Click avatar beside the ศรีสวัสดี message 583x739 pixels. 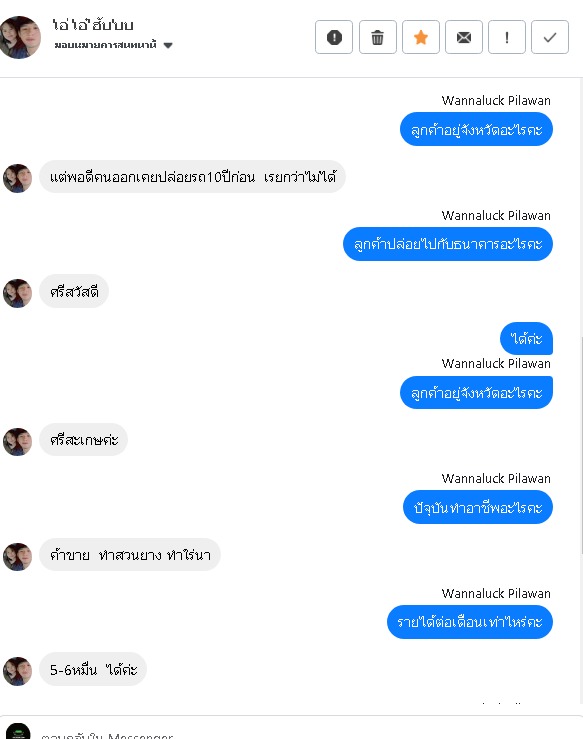(17, 293)
